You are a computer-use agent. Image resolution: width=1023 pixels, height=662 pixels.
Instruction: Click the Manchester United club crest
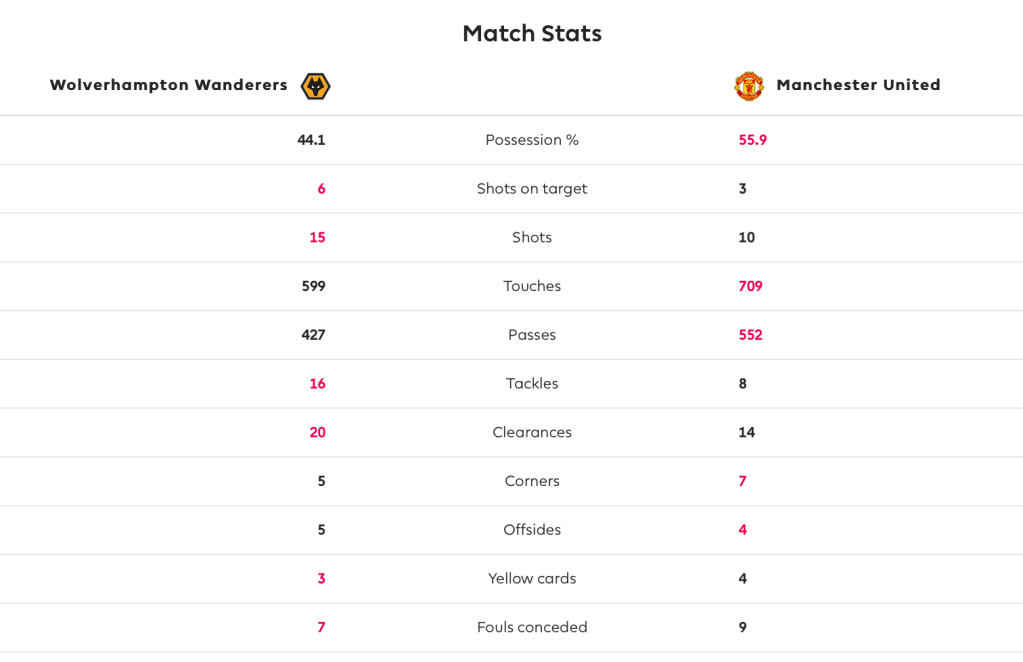point(748,86)
